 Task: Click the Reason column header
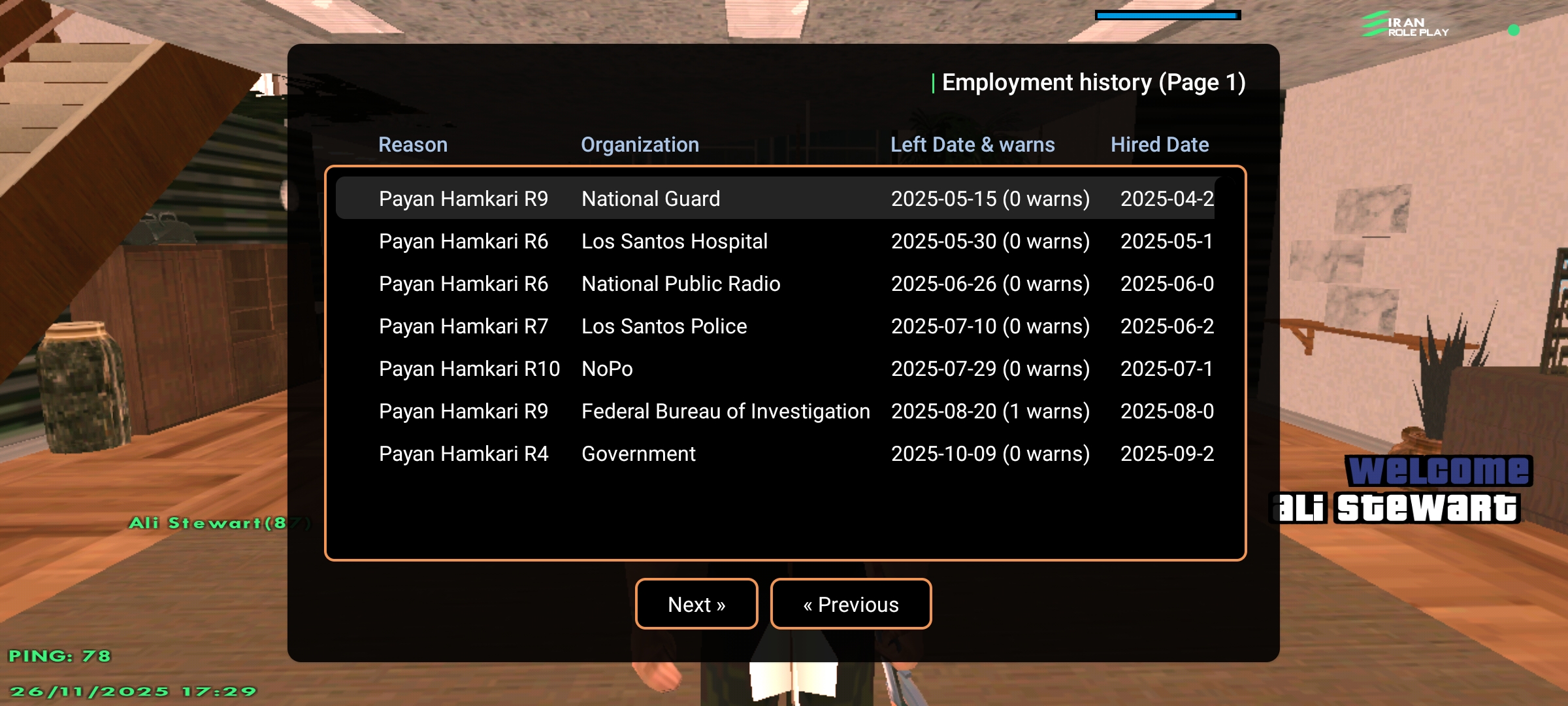point(413,144)
